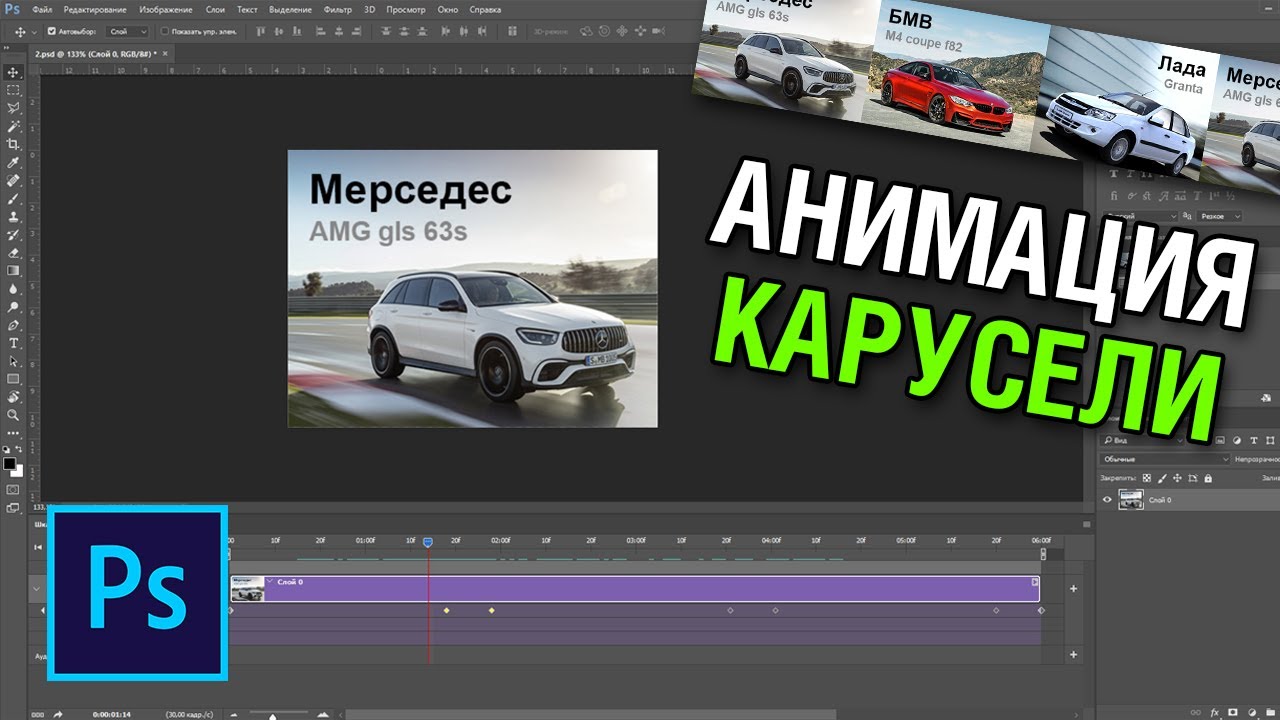This screenshot has height=720, width=1280.
Task: Click Align top edges icon in options bar
Action: point(262,31)
